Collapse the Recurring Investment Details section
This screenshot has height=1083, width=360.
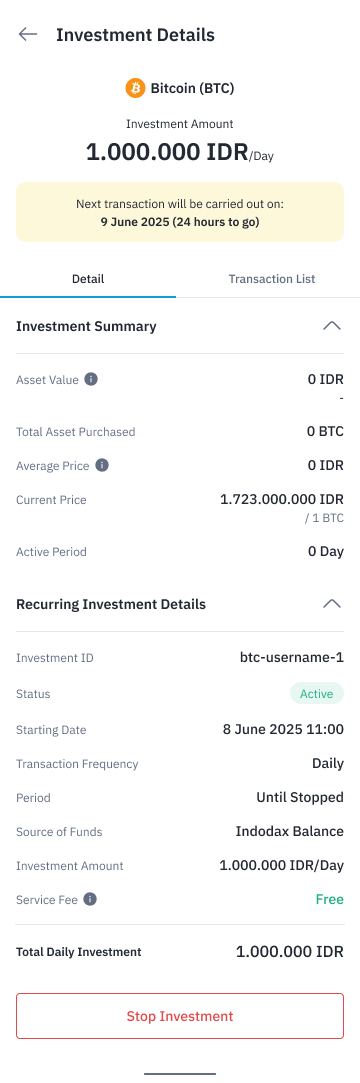(x=332, y=604)
